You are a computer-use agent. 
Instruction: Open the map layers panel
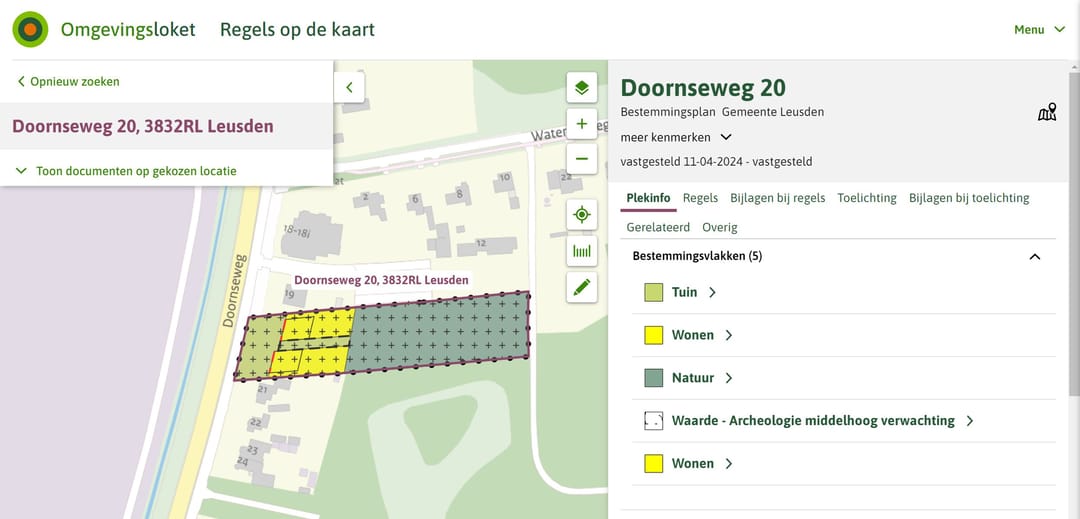582,88
